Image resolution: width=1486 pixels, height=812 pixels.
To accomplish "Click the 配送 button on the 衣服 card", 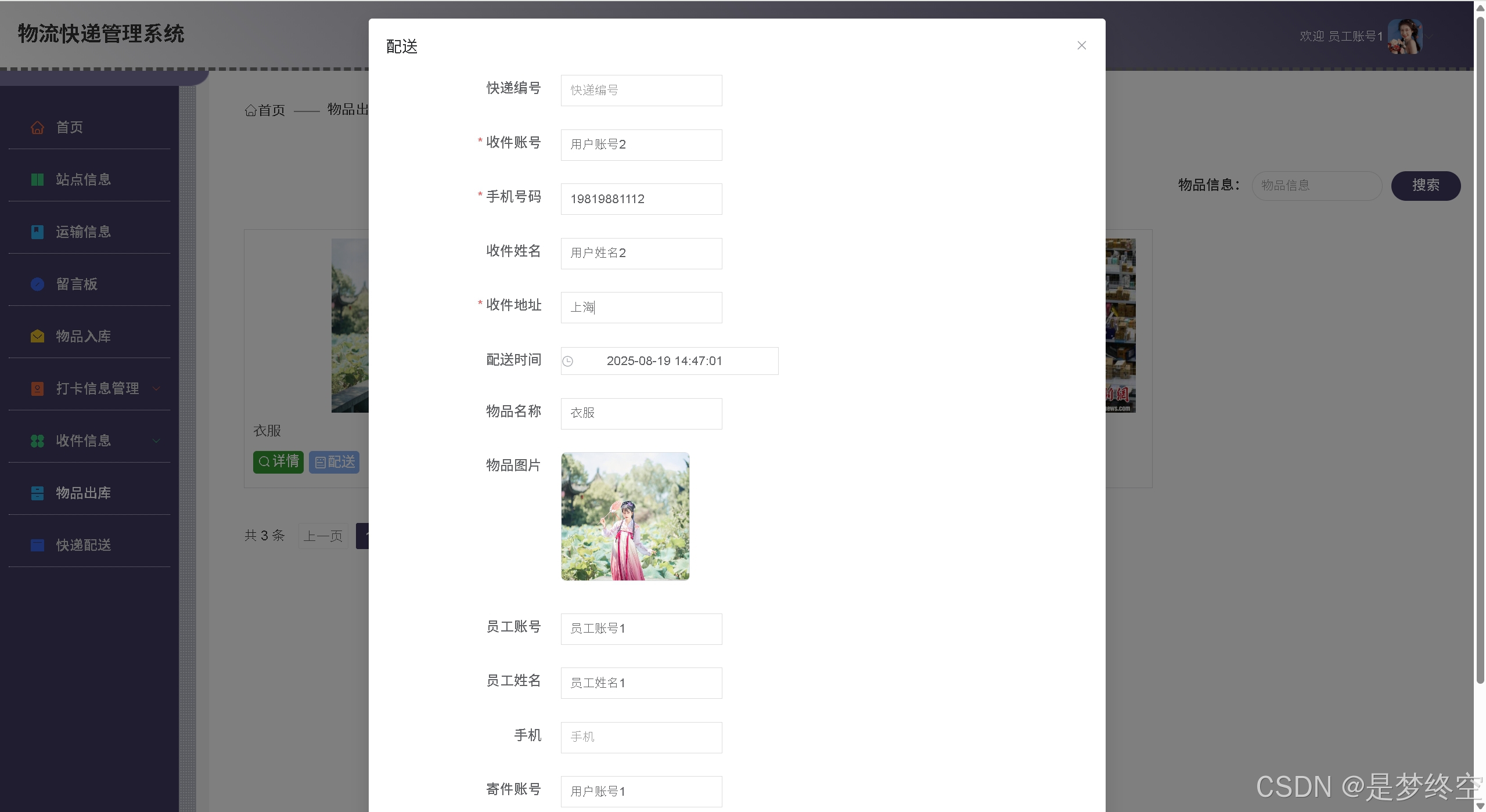I will [333, 462].
